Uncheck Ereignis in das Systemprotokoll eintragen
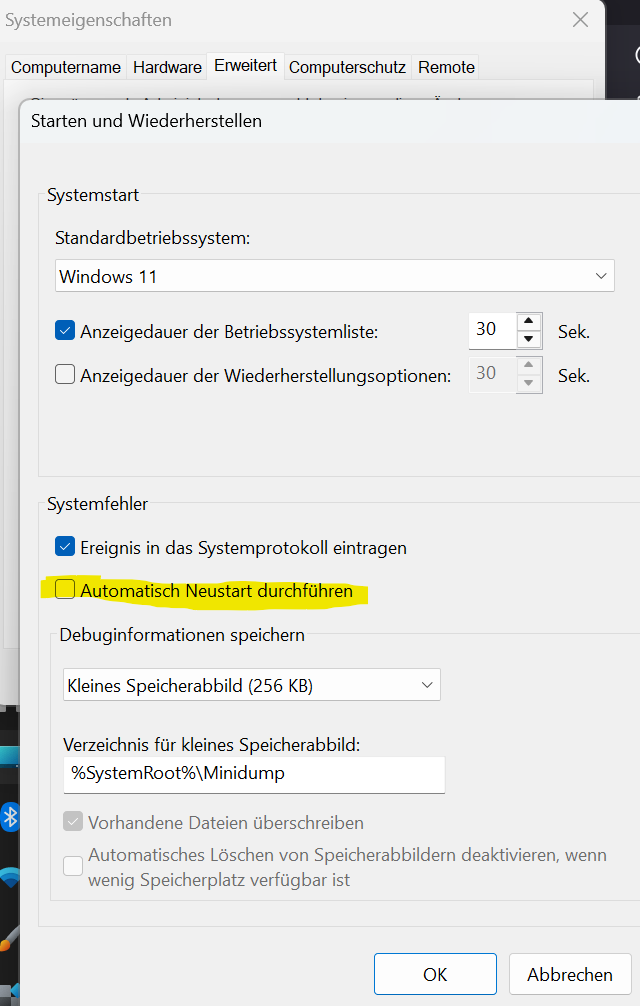The image size is (640, 1006). pos(66,547)
